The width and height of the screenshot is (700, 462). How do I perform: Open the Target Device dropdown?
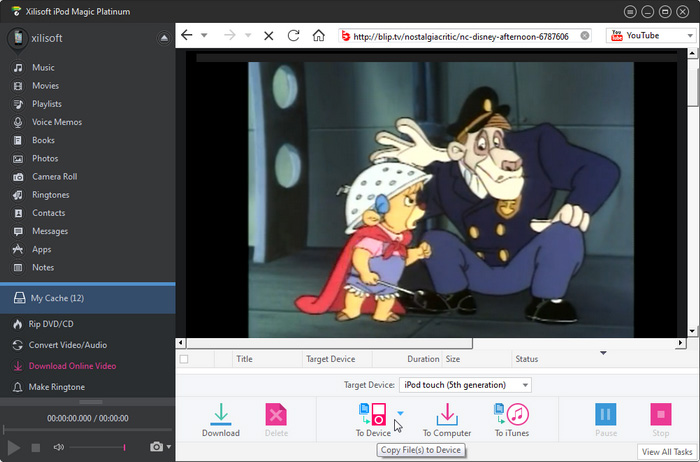pyautogui.click(x=465, y=385)
